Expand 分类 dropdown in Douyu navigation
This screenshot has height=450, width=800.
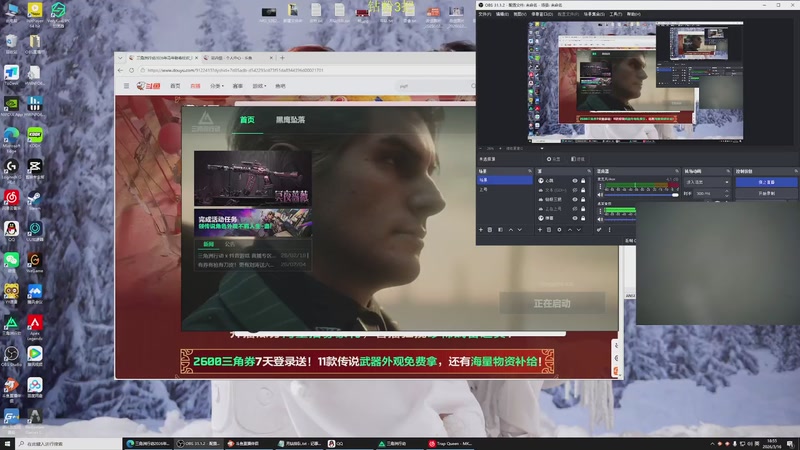[x=216, y=86]
